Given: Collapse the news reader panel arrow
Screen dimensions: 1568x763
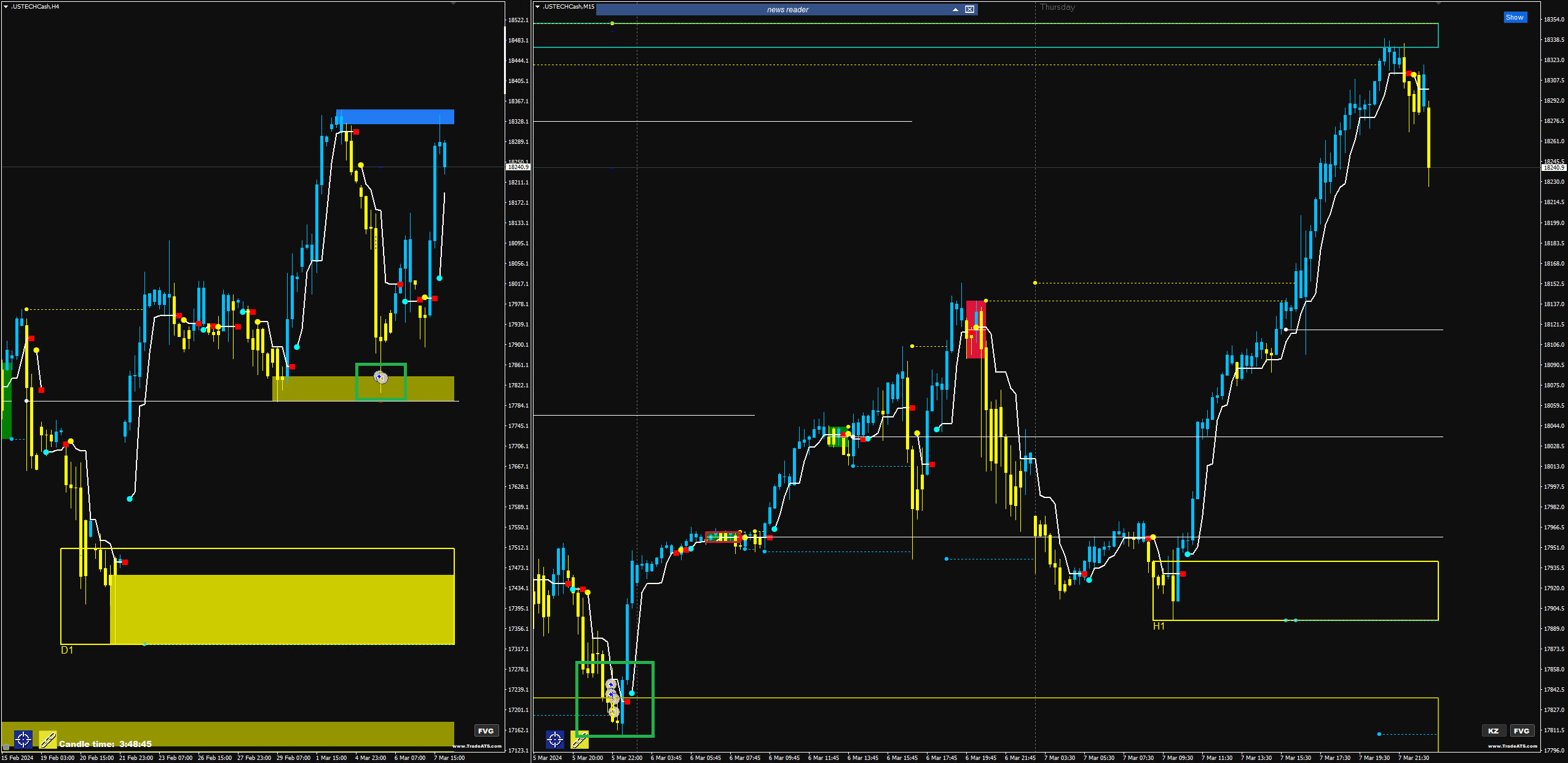Looking at the screenshot, I should click(955, 9).
